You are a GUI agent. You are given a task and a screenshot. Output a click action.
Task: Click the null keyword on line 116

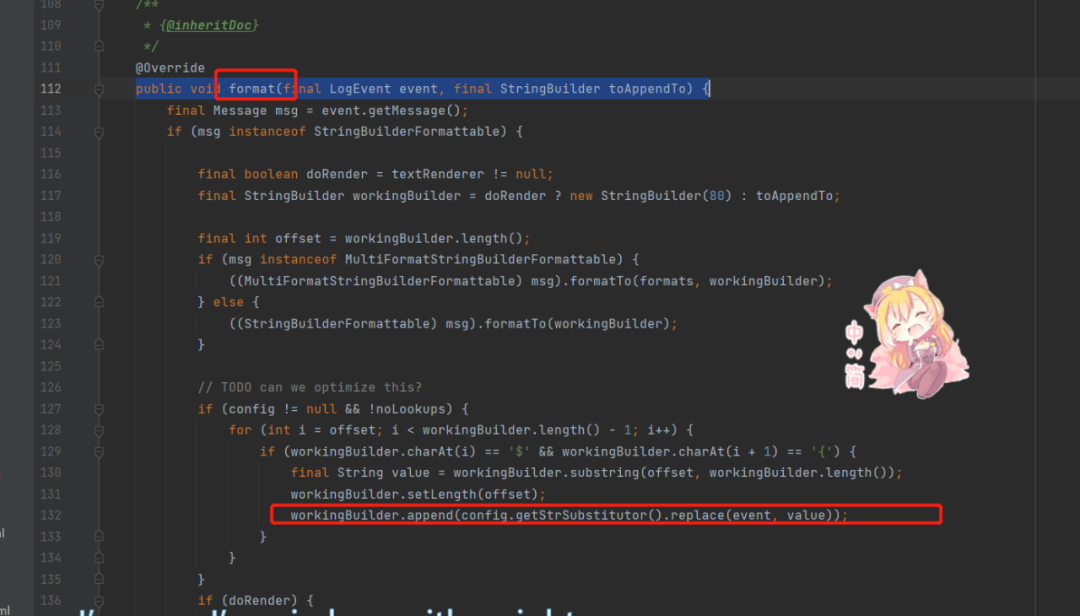pos(530,174)
